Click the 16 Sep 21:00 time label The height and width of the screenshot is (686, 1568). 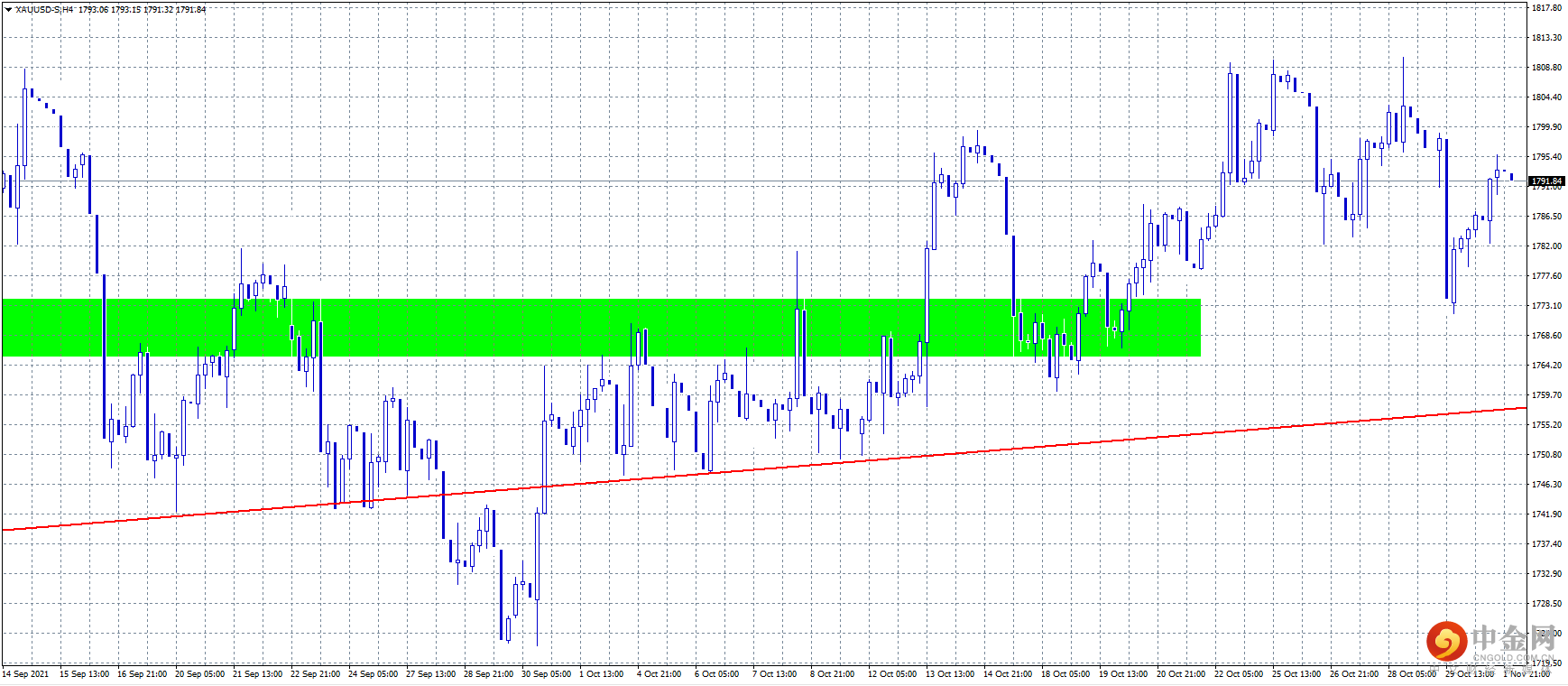pyautogui.click(x=142, y=674)
